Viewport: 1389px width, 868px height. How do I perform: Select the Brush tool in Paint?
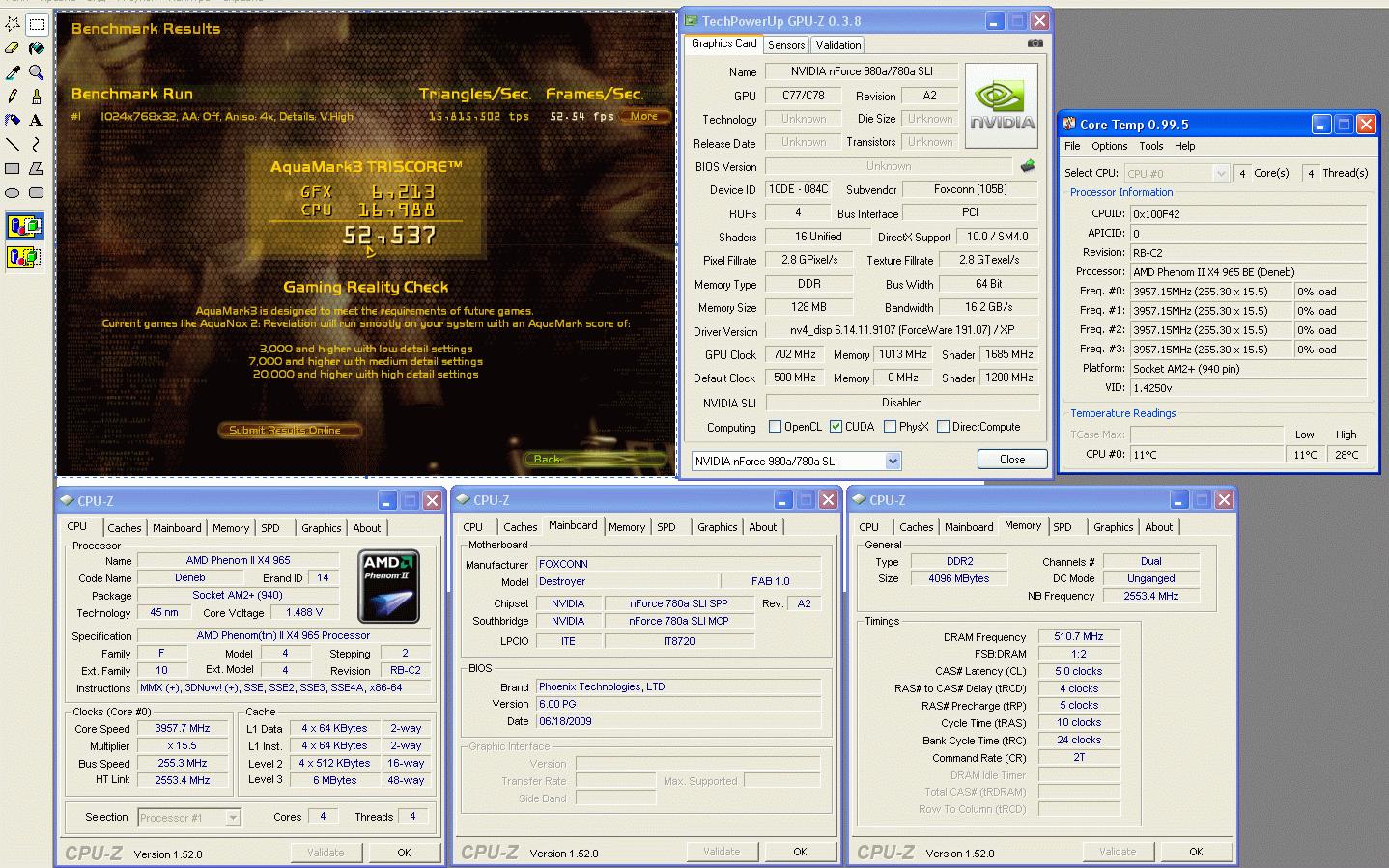tap(37, 97)
